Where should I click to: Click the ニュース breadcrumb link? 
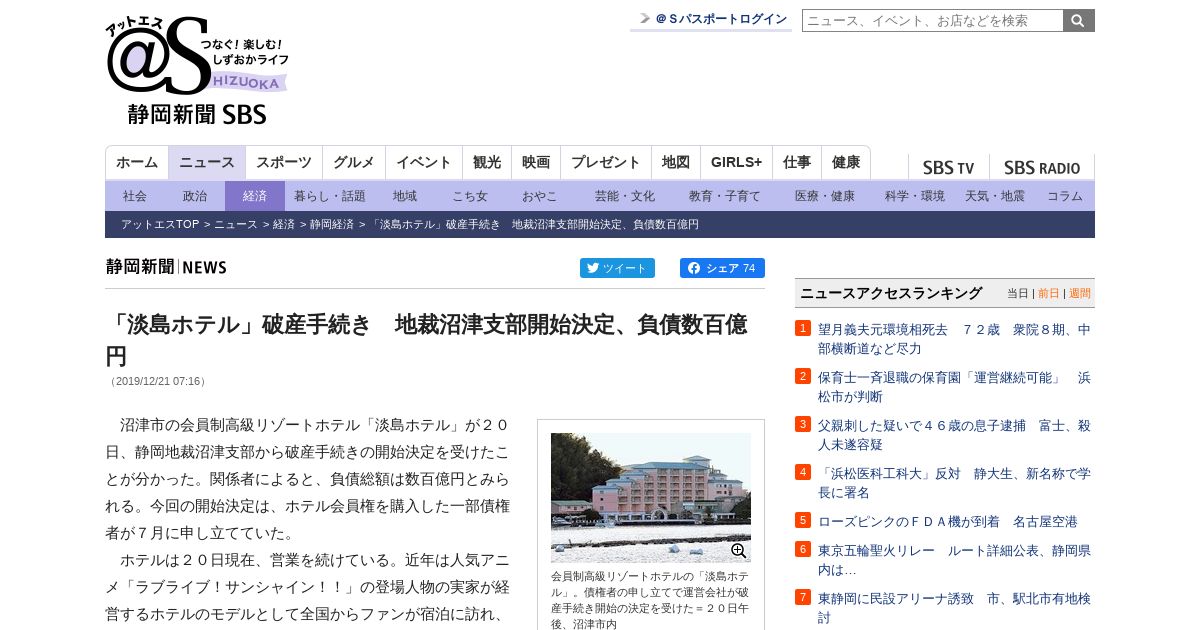click(x=236, y=224)
